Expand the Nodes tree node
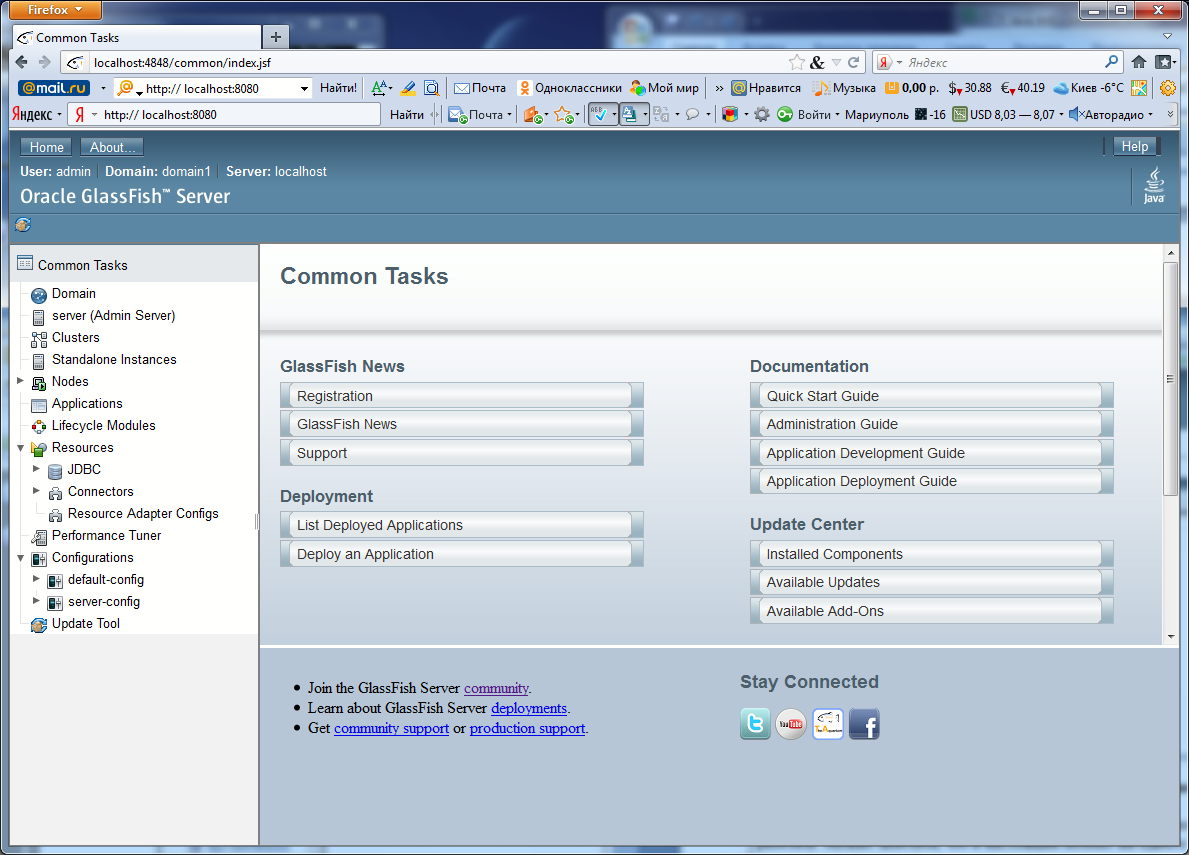The height and width of the screenshot is (855, 1189). pos(20,381)
